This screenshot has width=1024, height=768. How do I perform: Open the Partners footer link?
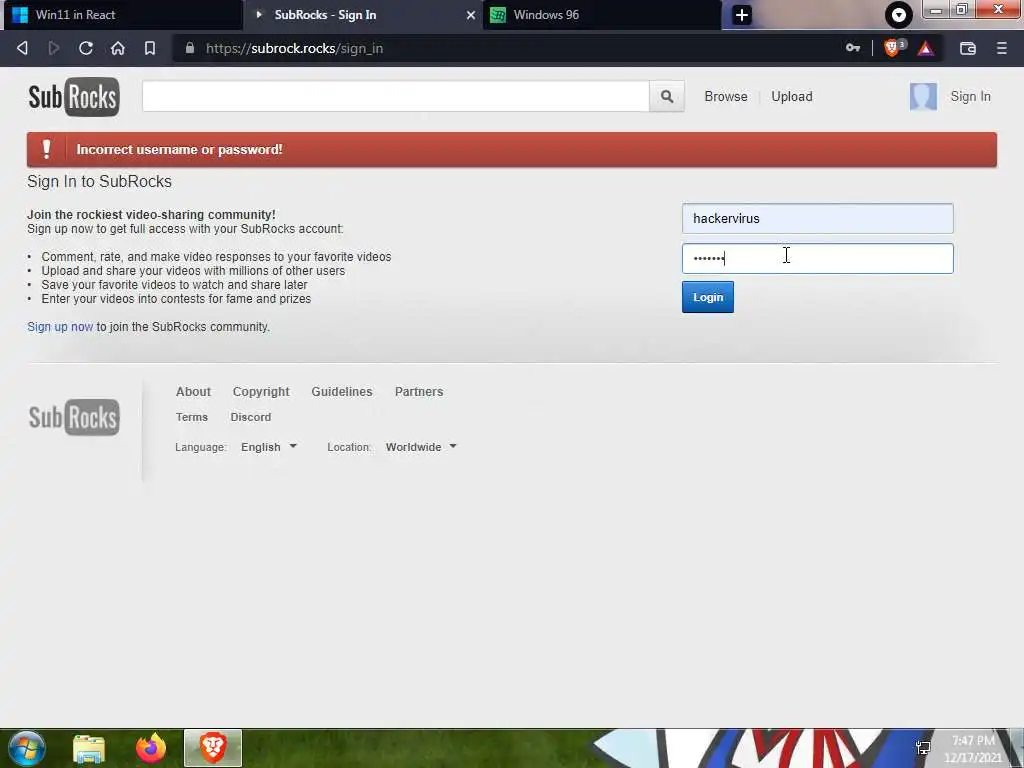(419, 392)
